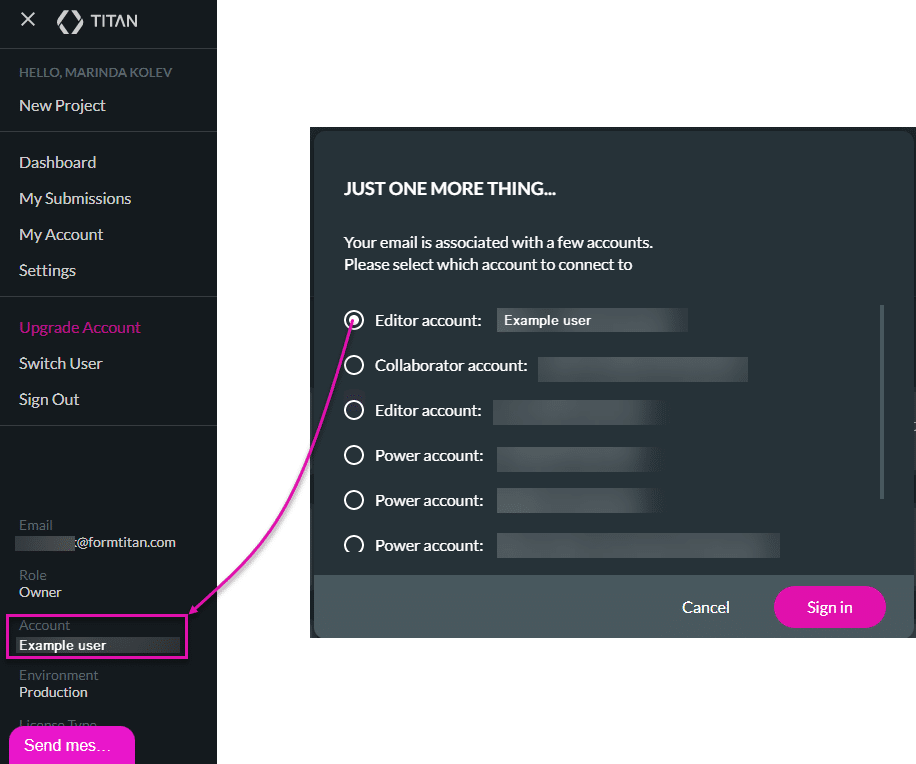Open My Account from the sidebar
This screenshot has width=916, height=764.
(x=61, y=234)
